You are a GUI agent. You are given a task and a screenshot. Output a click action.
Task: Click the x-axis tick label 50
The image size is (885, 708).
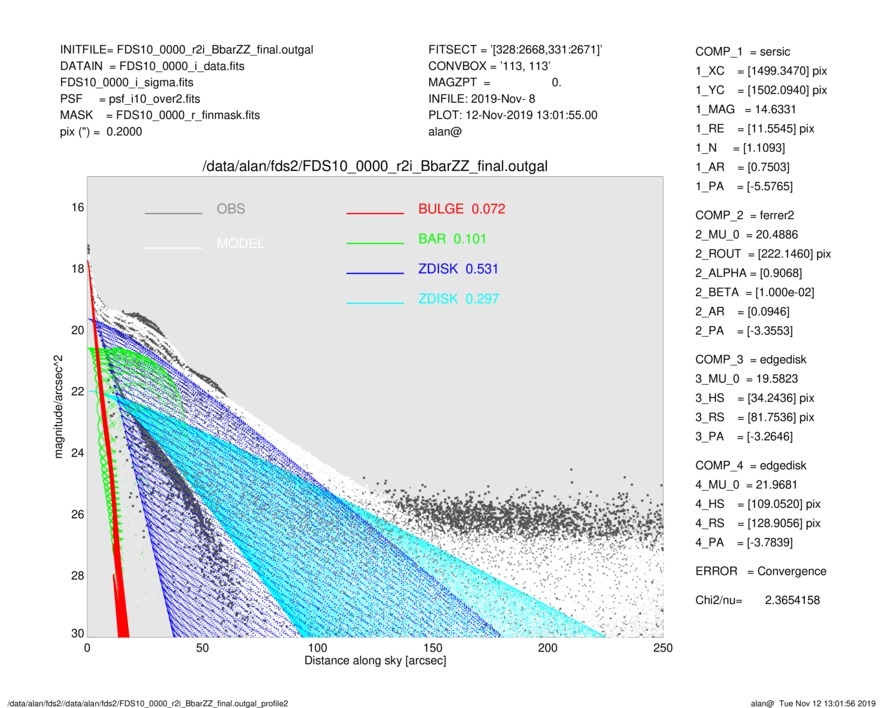pos(203,648)
